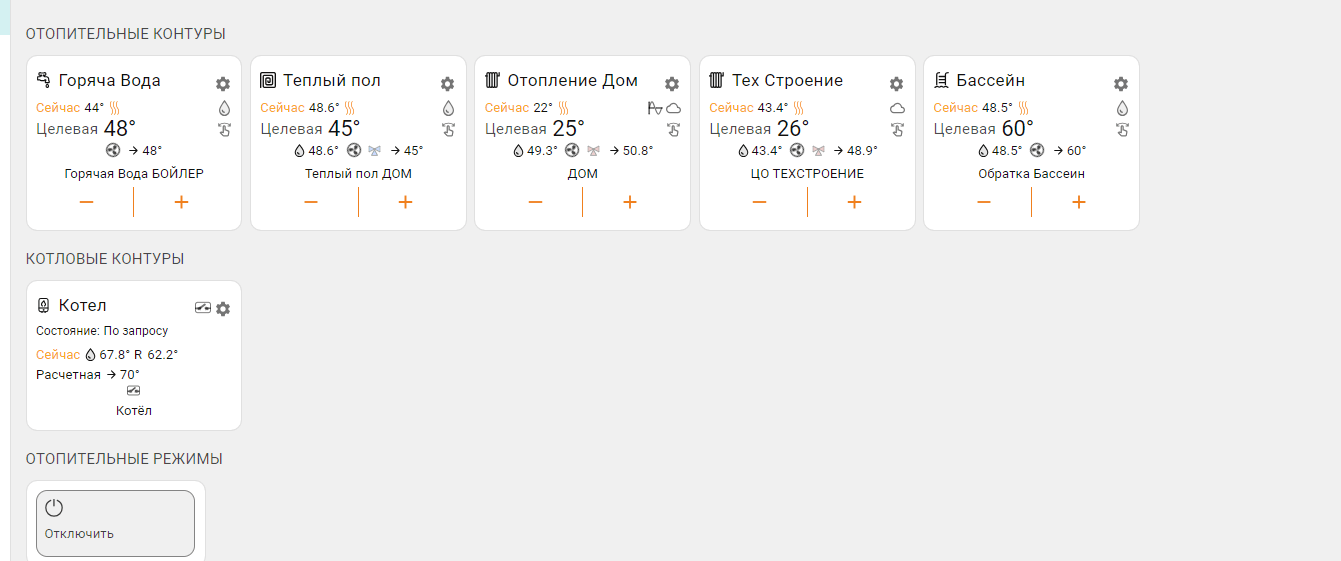Open Бассейн circuit settings gear
Screen dimensions: 1341x561
tap(1121, 84)
